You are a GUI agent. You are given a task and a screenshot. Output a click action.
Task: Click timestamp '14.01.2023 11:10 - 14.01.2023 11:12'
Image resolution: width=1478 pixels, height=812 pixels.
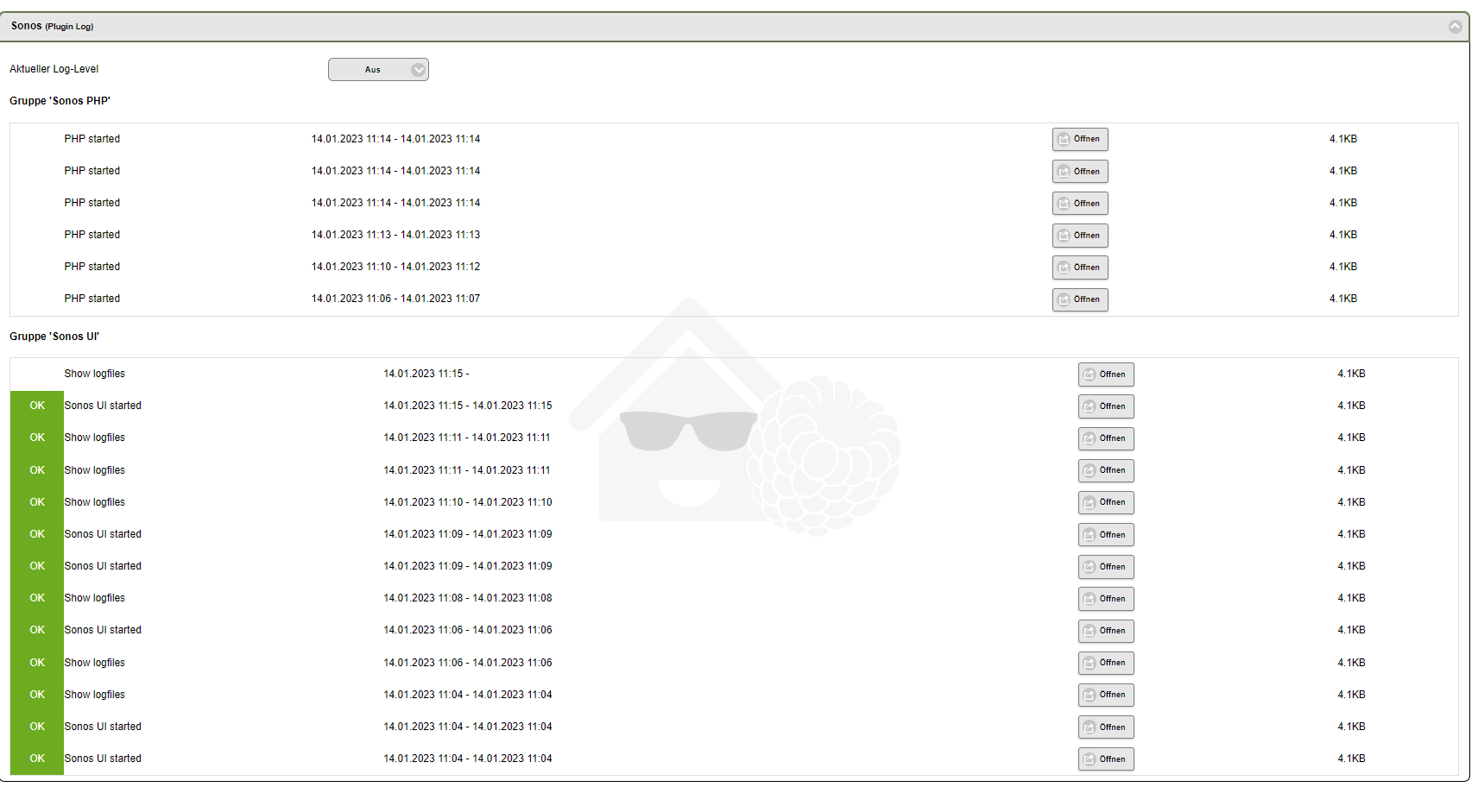(395, 267)
